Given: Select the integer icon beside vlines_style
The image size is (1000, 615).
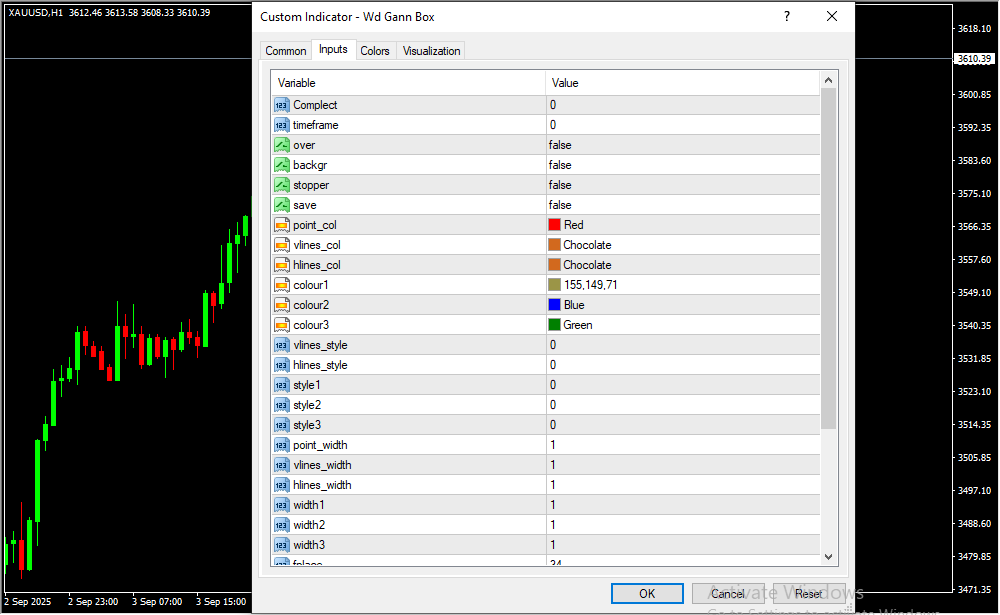Looking at the screenshot, I should (282, 345).
